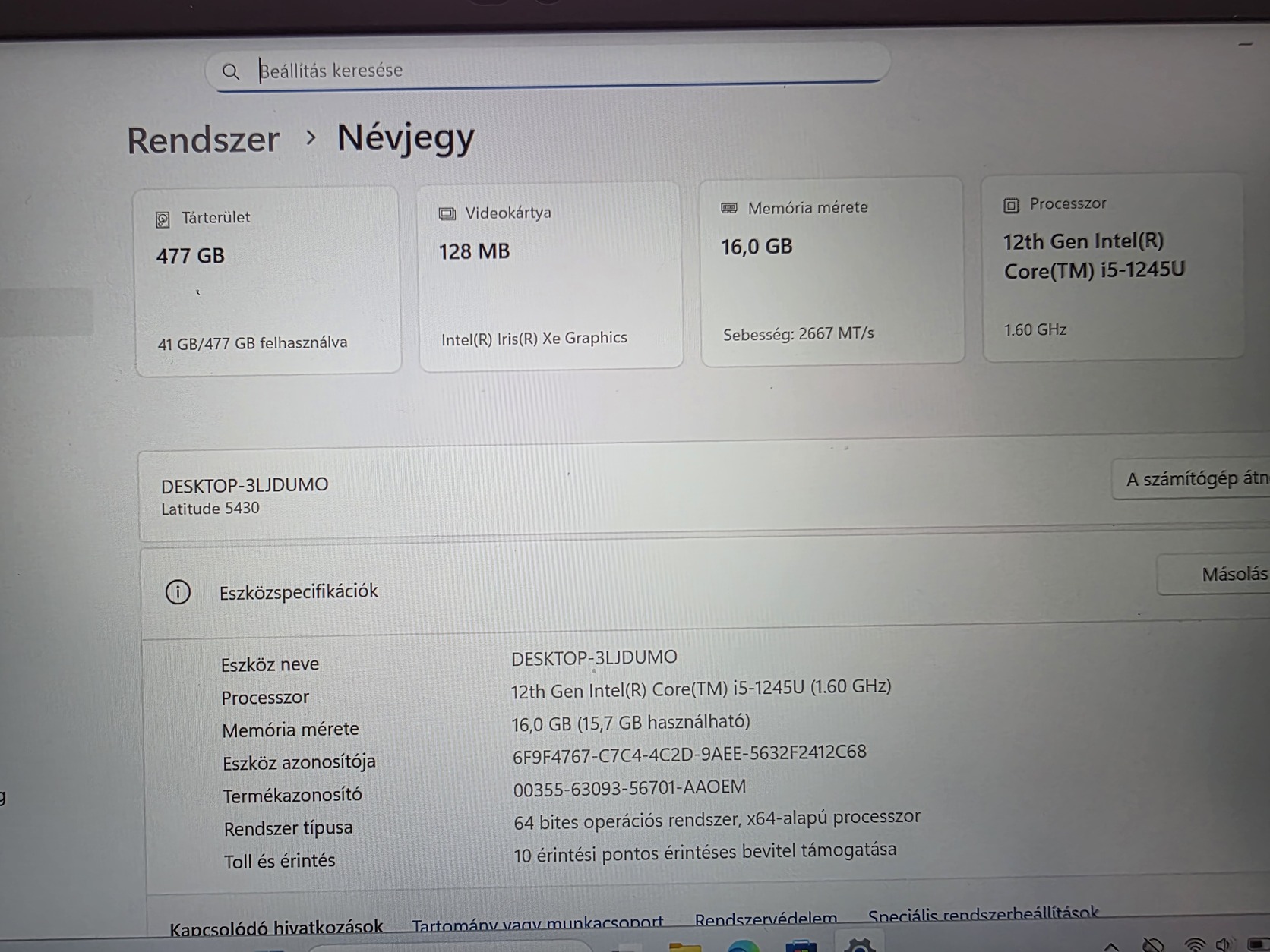The image size is (1270, 952).
Task: Click DESKTOP-3LJDUMO heading above Latitude 5430
Action: (x=245, y=485)
